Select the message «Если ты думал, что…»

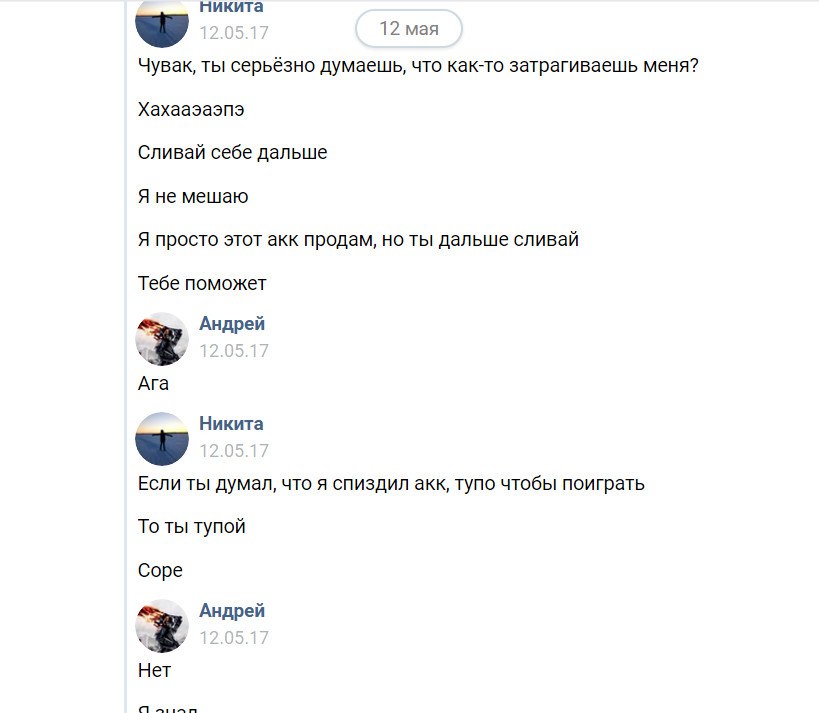click(x=391, y=484)
